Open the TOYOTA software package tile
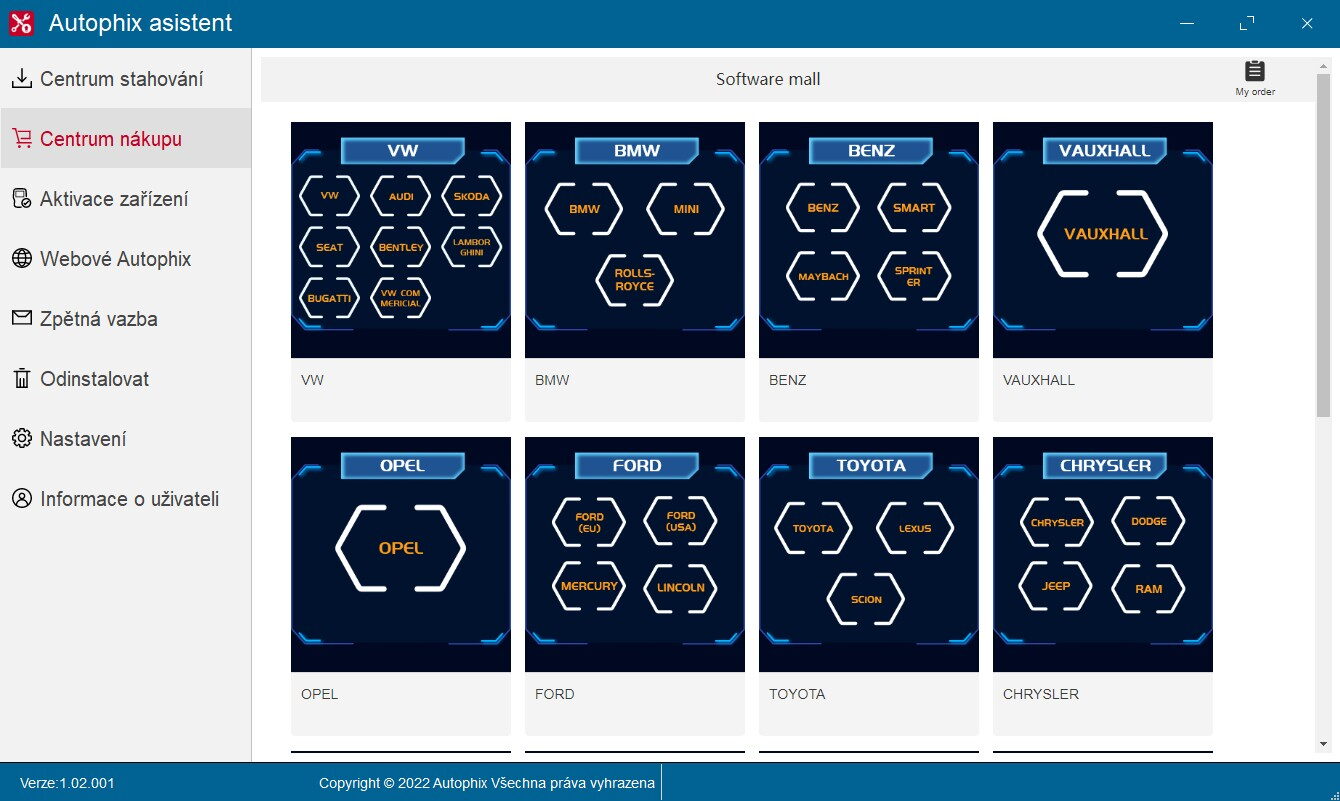The height and width of the screenshot is (801, 1340). [868, 554]
